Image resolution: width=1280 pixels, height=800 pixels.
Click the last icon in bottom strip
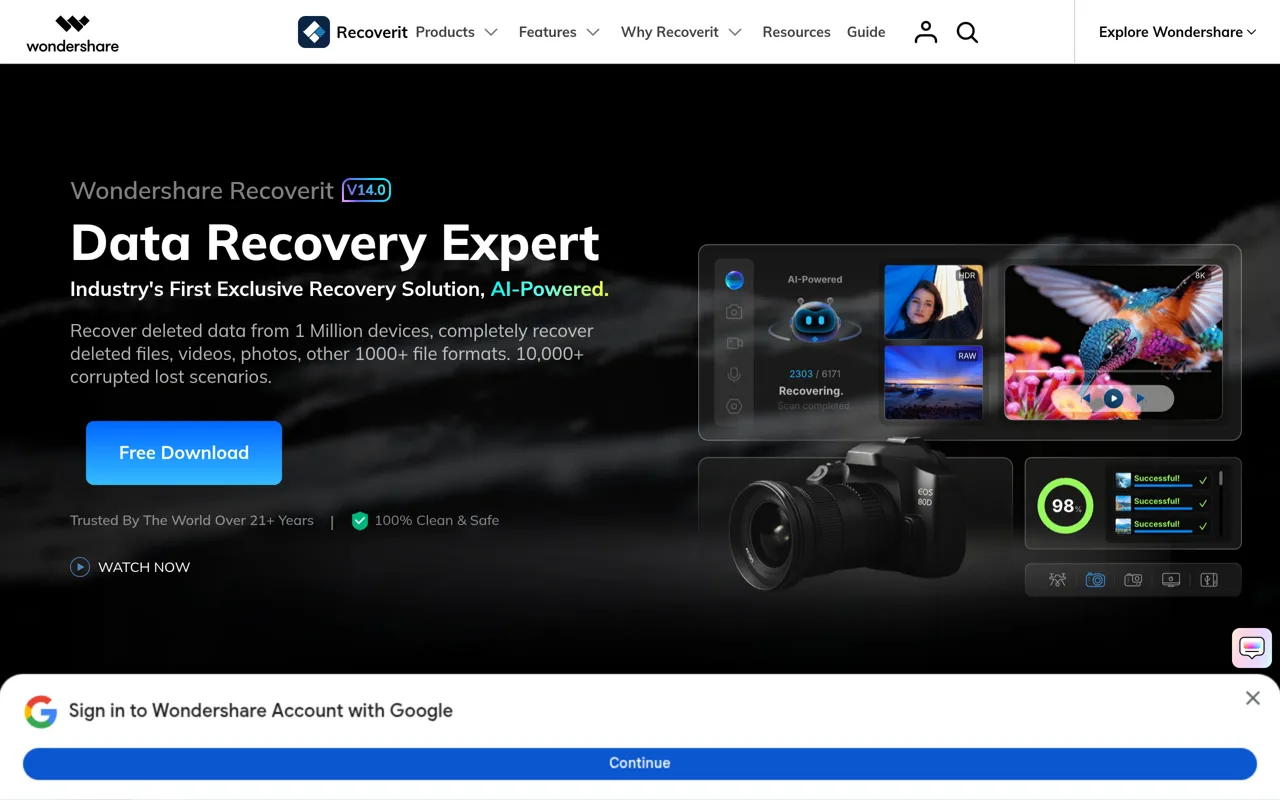coord(1209,580)
